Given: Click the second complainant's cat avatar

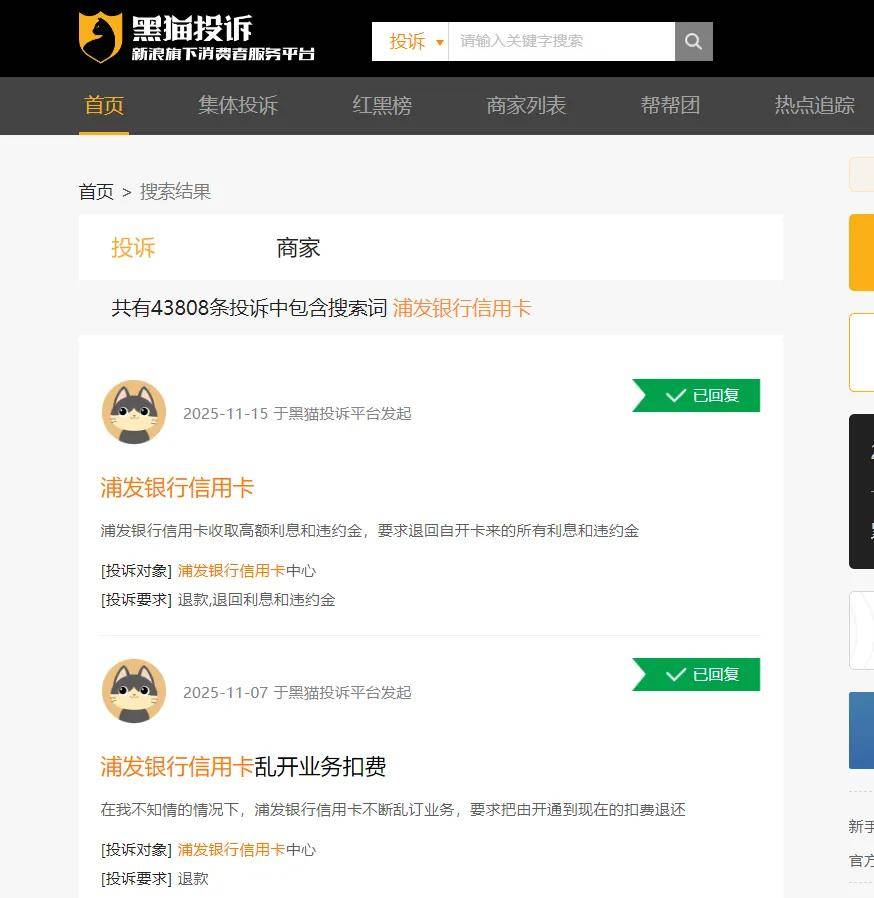Looking at the screenshot, I should [x=135, y=691].
